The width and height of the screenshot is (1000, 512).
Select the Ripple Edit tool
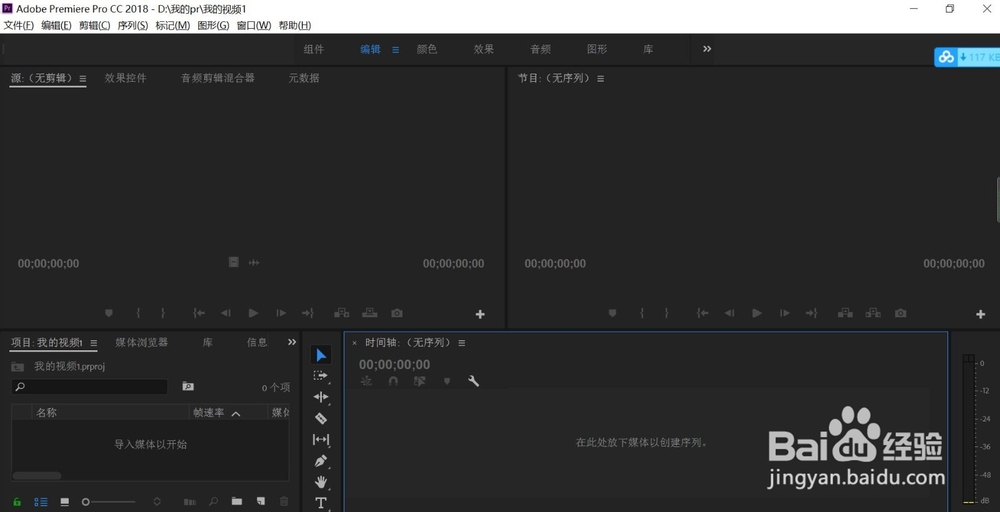click(x=321, y=397)
